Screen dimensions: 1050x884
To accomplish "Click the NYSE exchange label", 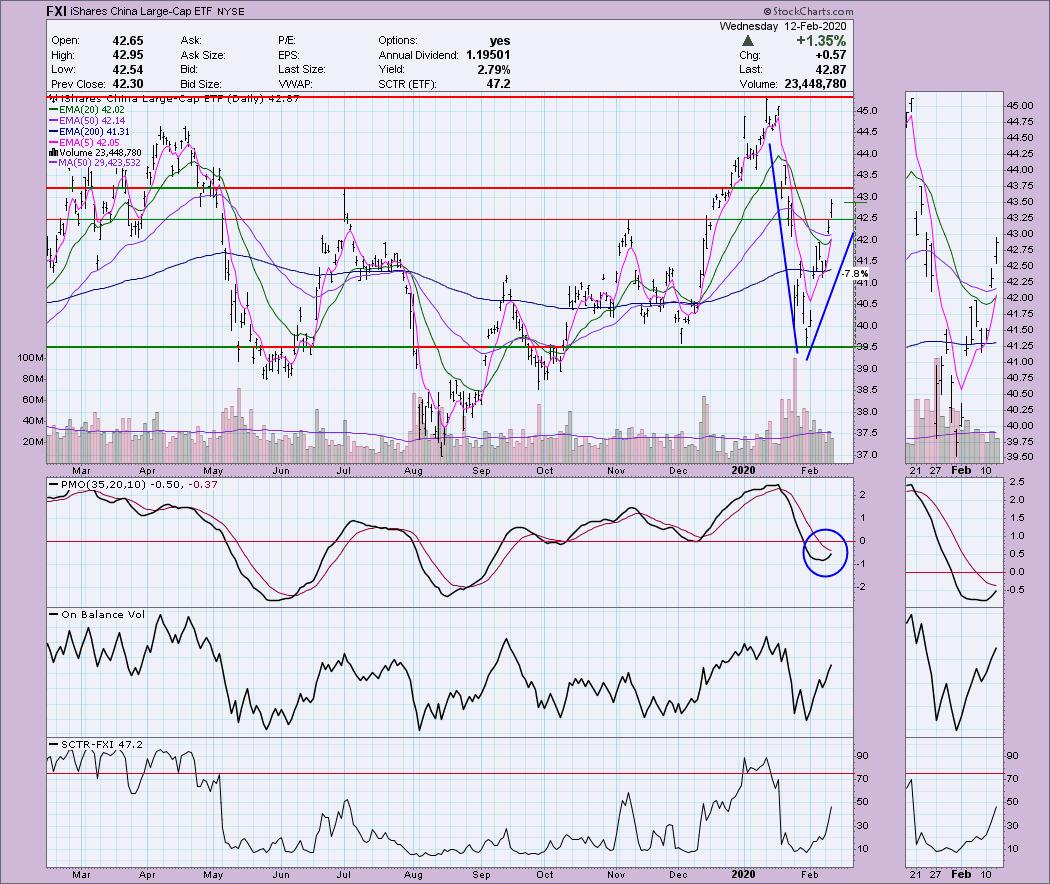I will point(231,11).
